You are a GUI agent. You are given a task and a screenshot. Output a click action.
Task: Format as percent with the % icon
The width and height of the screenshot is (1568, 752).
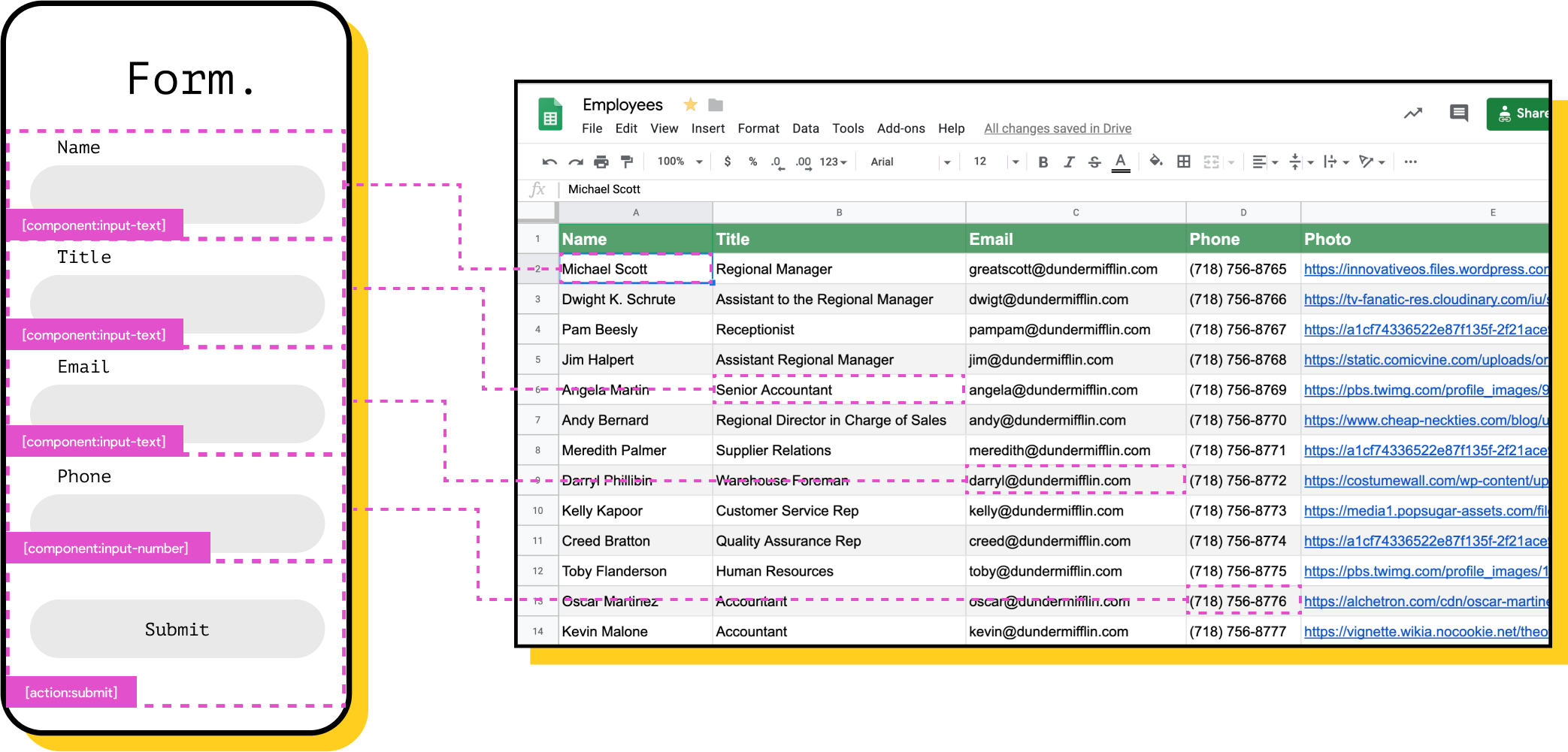click(752, 162)
